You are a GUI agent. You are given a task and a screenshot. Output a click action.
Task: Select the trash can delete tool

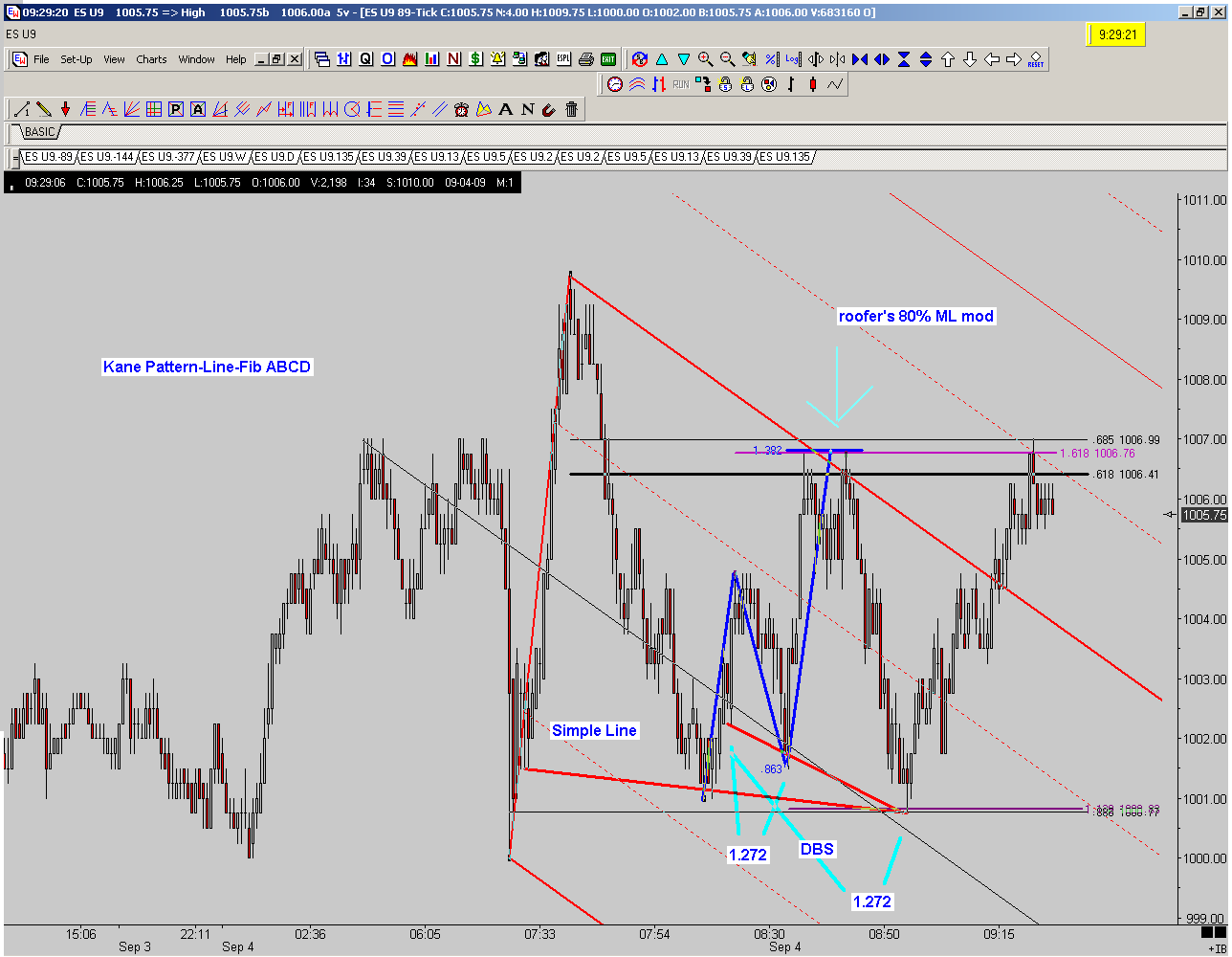tap(572, 109)
